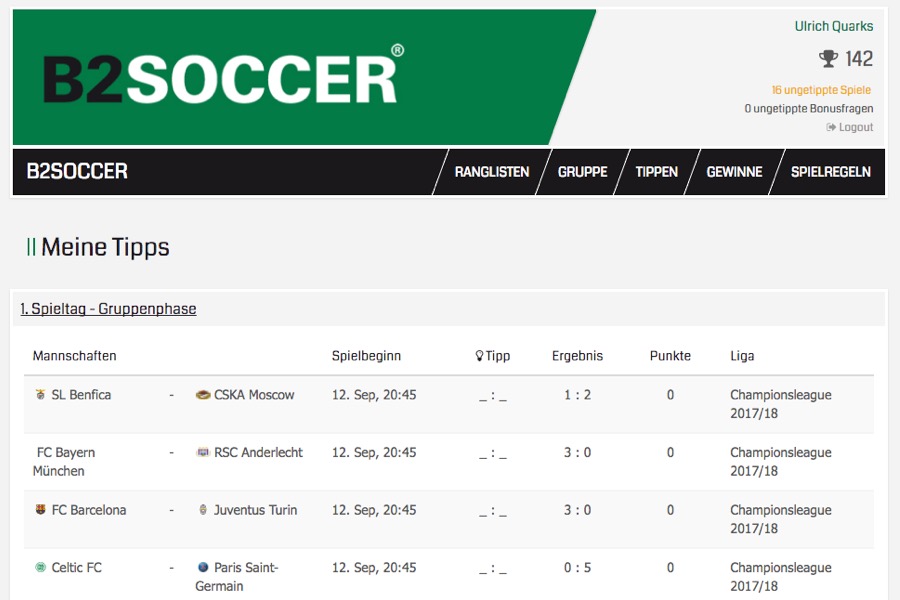Click the B2SOCCER text in navigation bar
Image resolution: width=900 pixels, height=600 pixels.
tap(77, 172)
